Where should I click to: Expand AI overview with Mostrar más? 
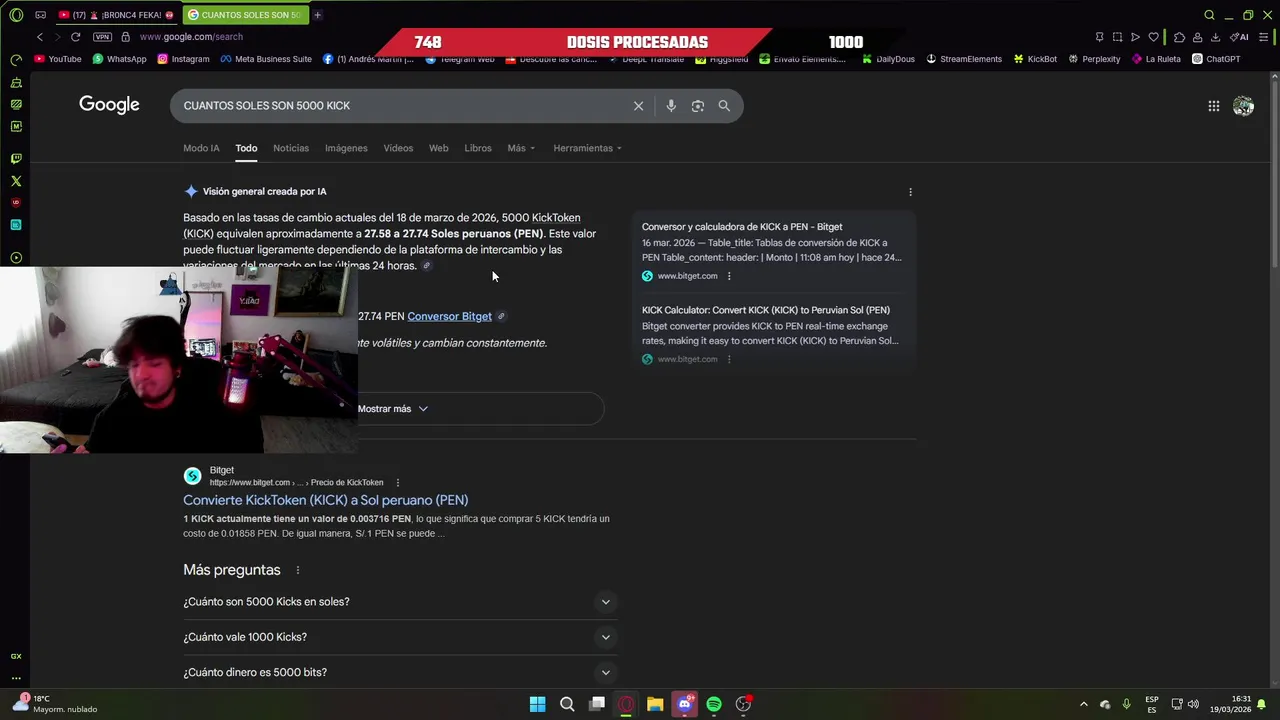392,409
